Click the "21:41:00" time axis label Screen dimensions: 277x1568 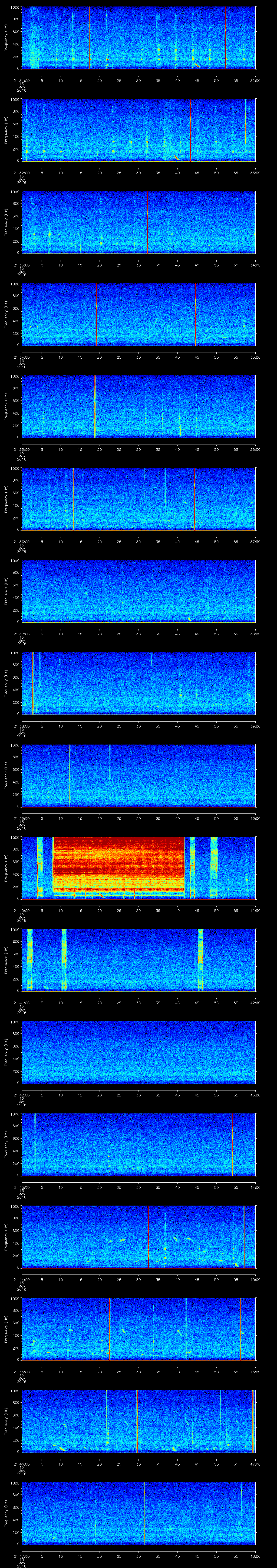pos(21,1003)
